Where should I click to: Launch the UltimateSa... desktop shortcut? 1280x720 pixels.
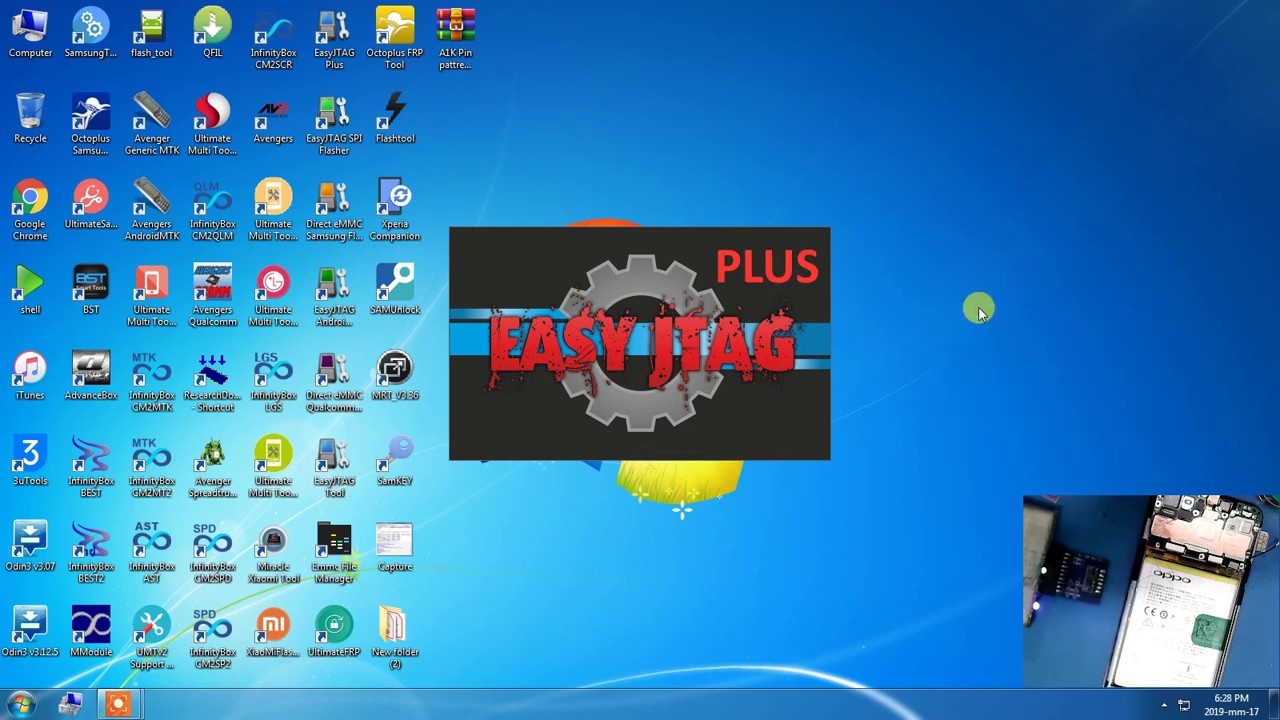click(x=91, y=205)
